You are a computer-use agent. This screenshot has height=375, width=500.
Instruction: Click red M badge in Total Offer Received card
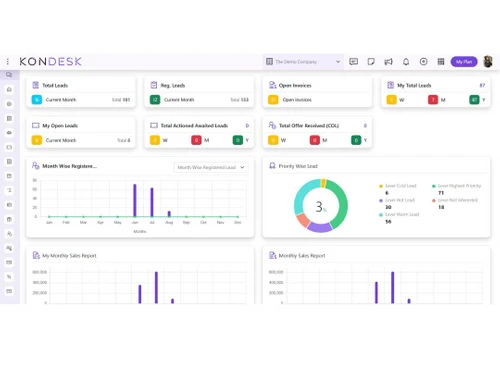pos(315,140)
